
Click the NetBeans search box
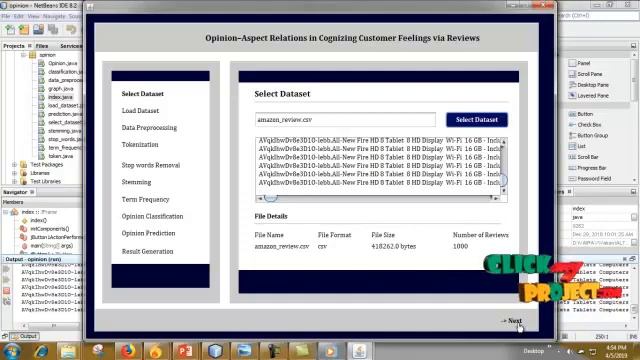[598, 16]
